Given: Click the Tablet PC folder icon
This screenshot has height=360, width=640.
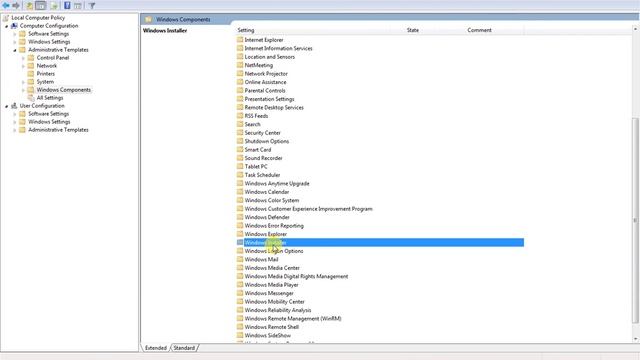Looking at the screenshot, I should click(240, 166).
